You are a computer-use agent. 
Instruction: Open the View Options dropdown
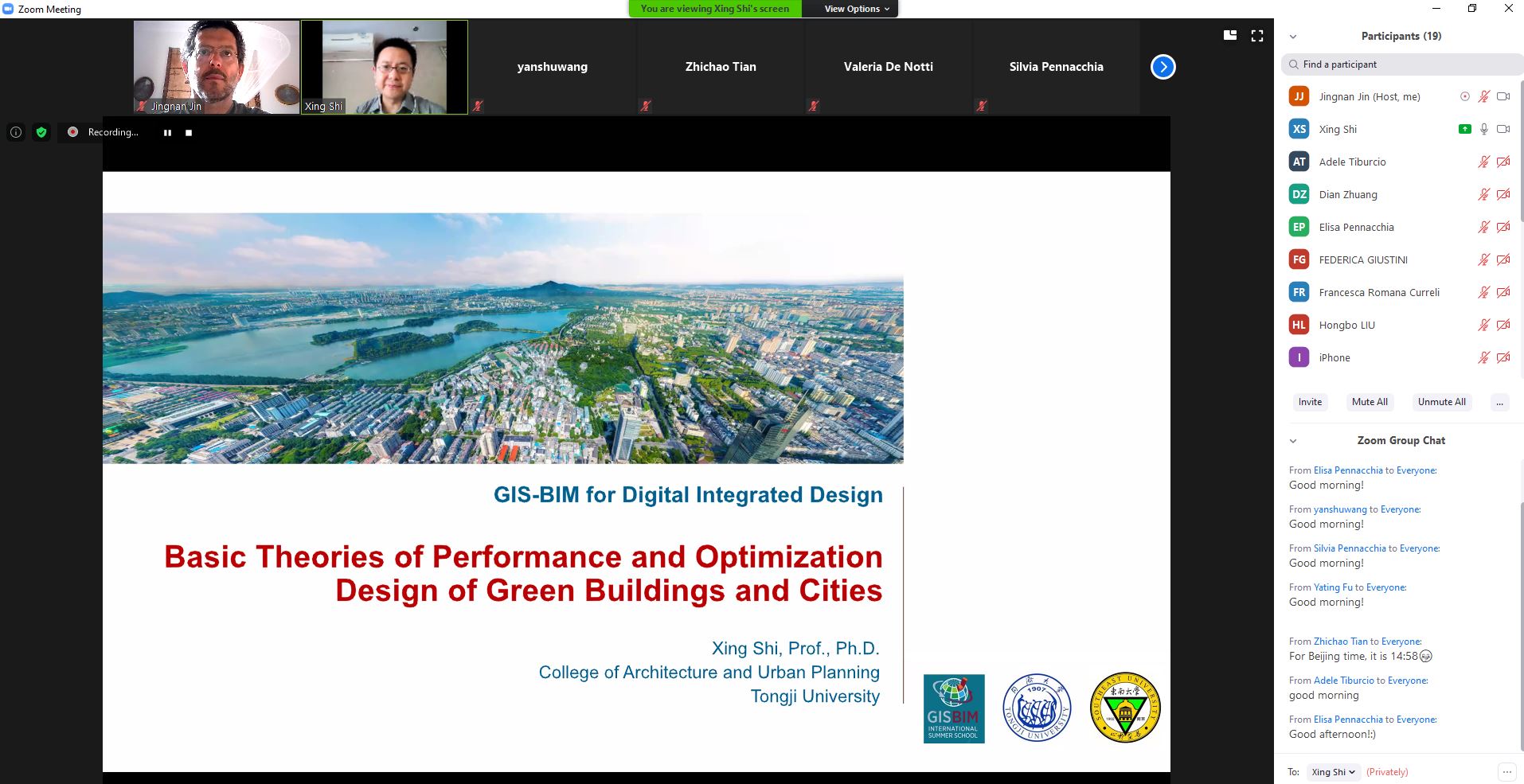(856, 9)
